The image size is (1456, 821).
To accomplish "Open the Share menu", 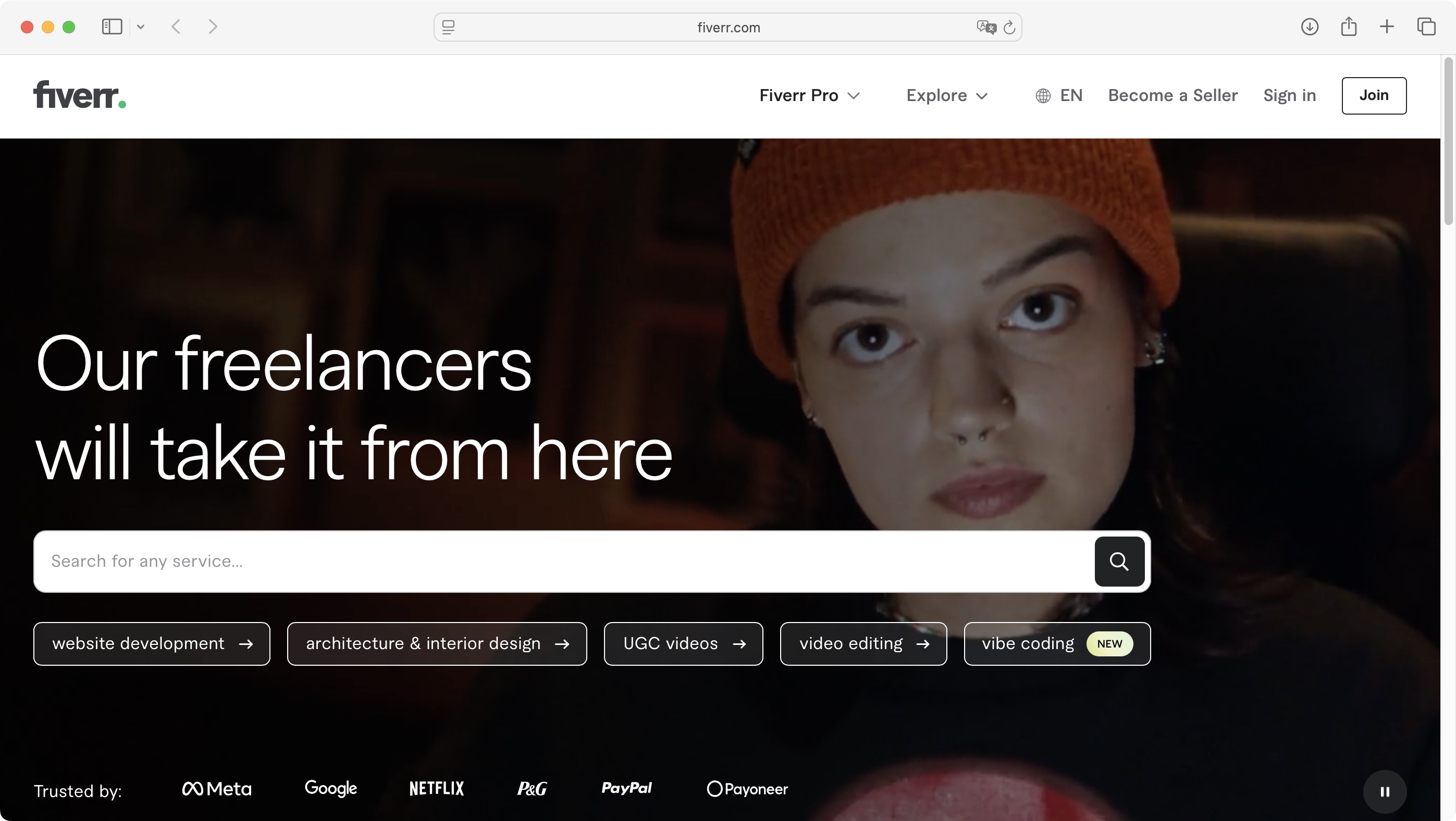I will tap(1349, 26).
